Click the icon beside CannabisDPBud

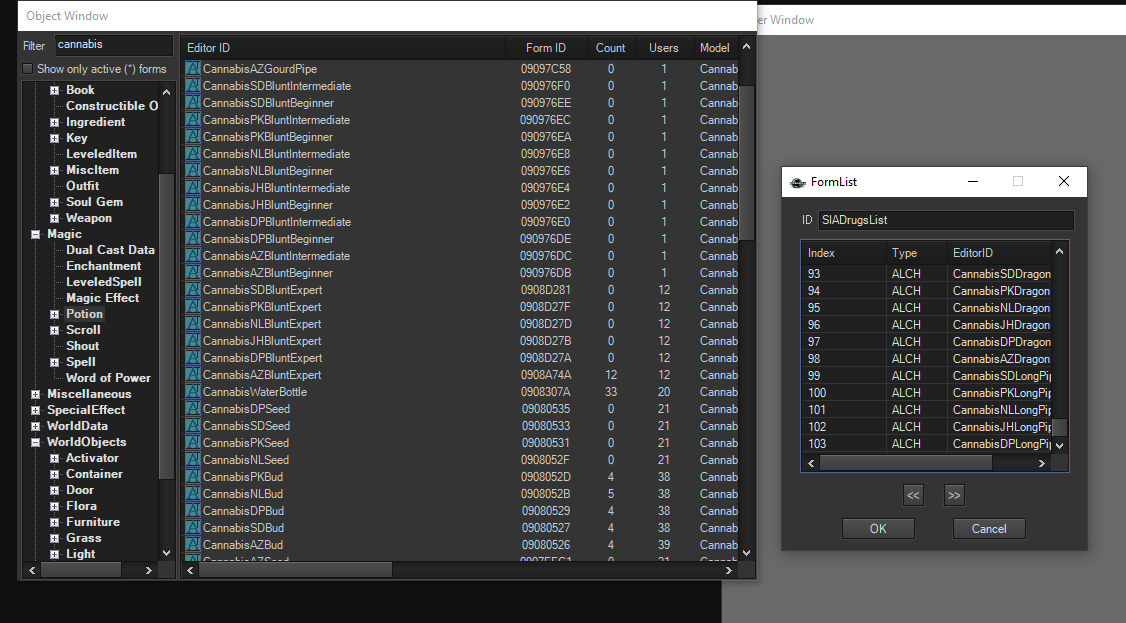(x=192, y=511)
